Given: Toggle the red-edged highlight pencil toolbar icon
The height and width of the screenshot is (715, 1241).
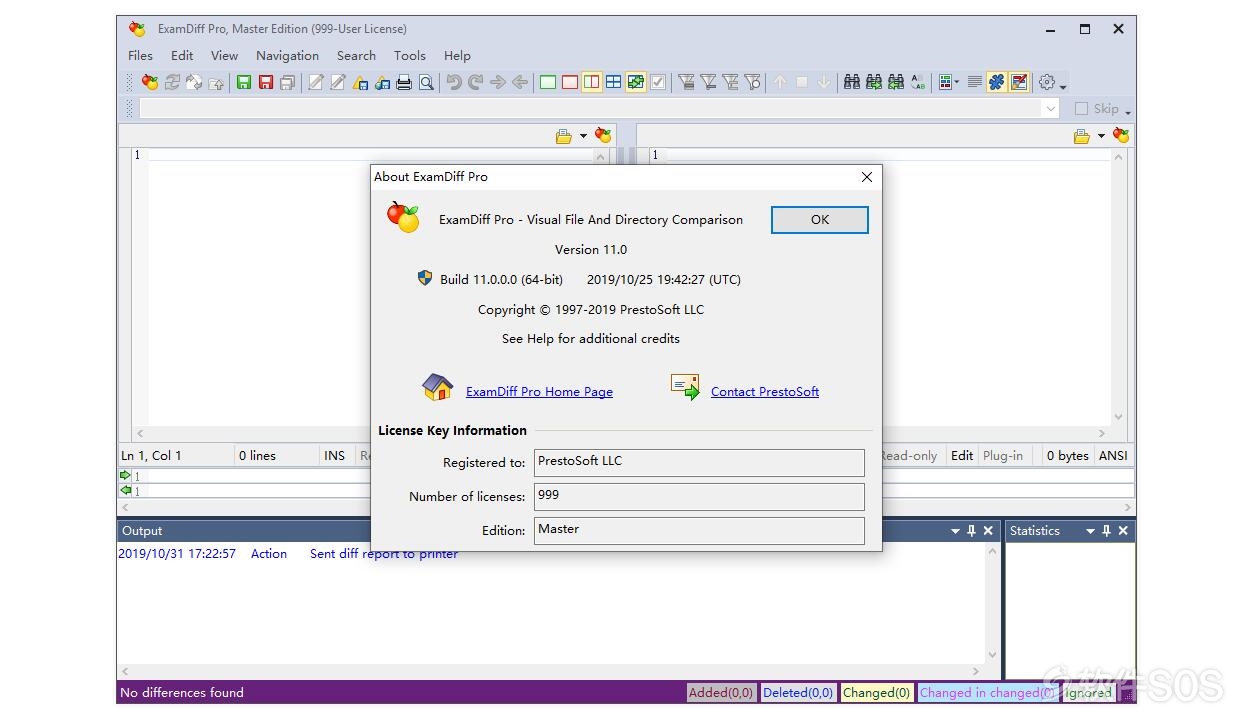Looking at the screenshot, I should point(1019,82).
